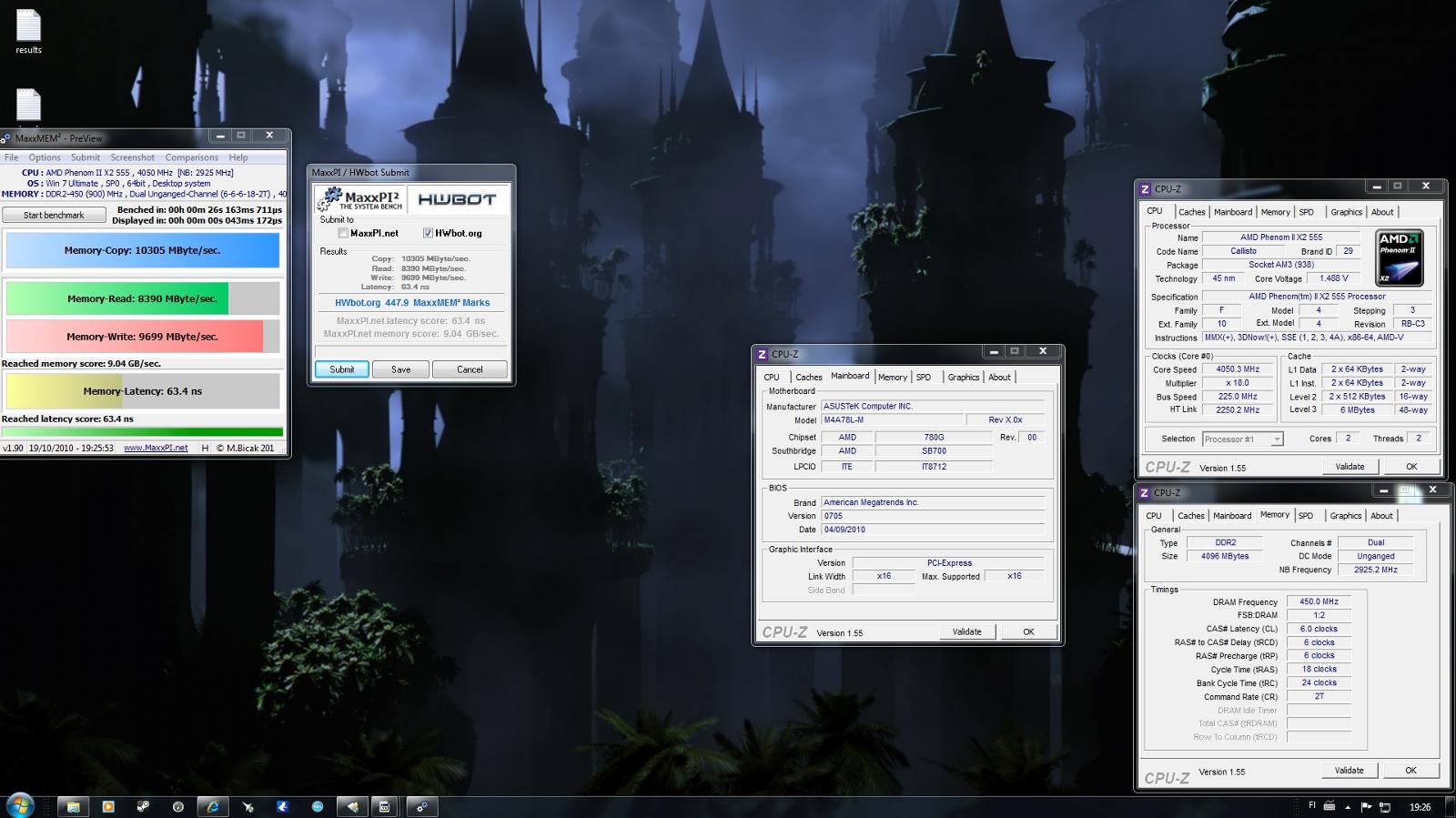Open the taskbar icon with the arrow pointer

coord(248,806)
